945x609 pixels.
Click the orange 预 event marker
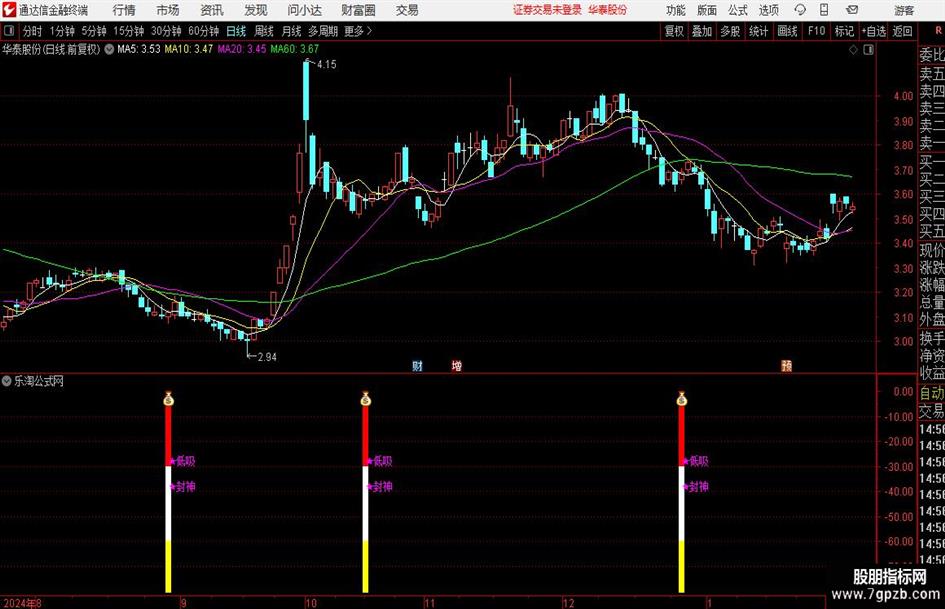(x=786, y=365)
